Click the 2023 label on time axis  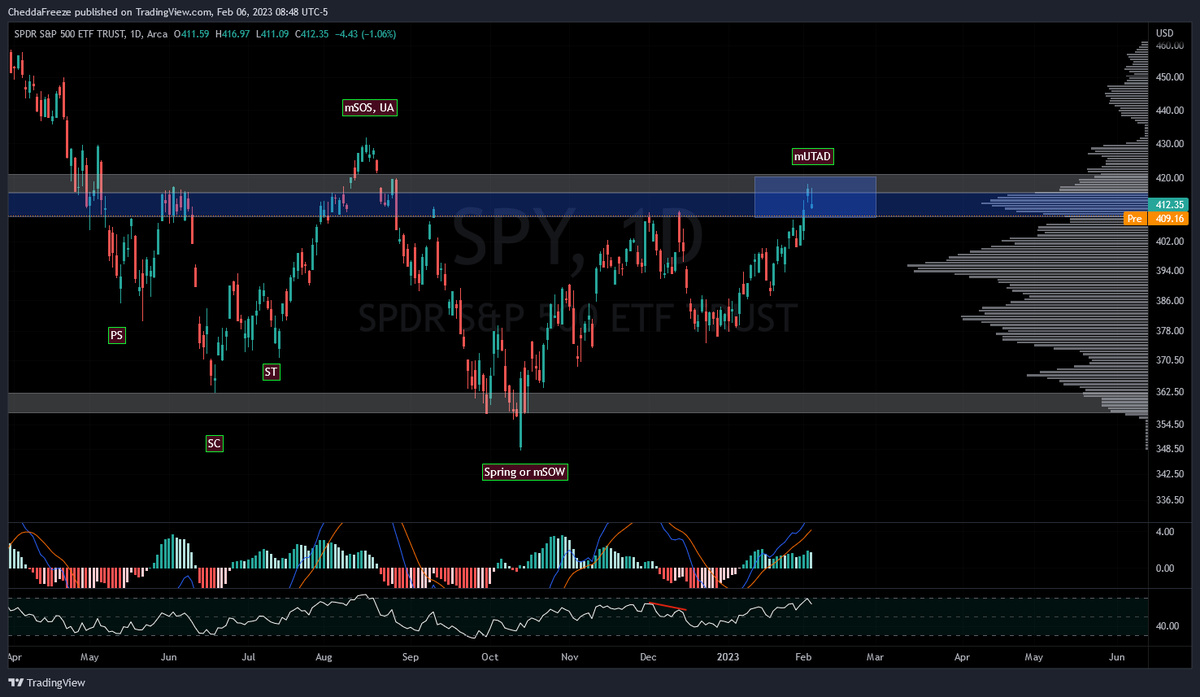(729, 658)
